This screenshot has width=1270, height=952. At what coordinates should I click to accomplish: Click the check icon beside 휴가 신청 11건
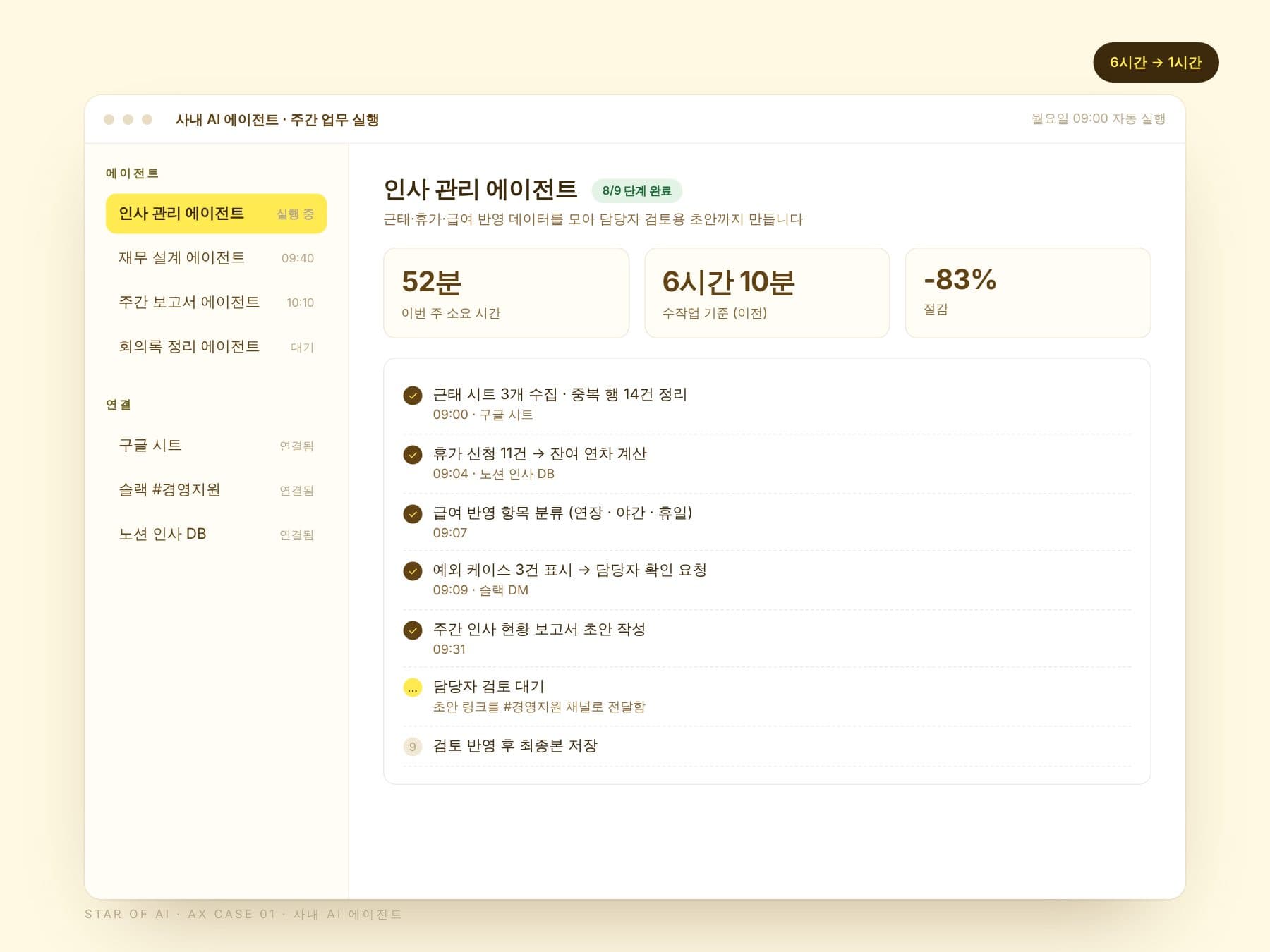click(413, 455)
